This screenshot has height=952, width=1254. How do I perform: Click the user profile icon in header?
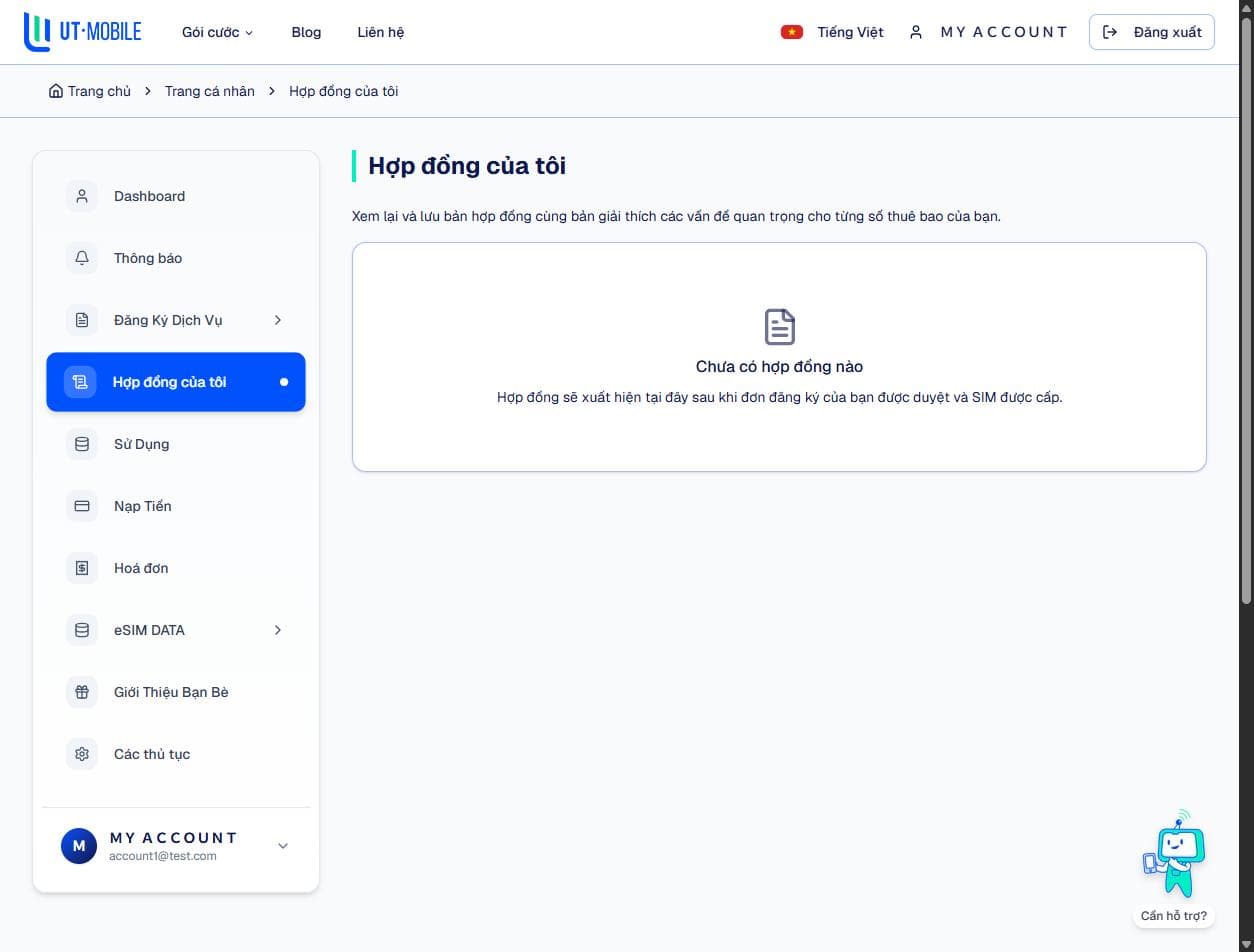point(915,32)
